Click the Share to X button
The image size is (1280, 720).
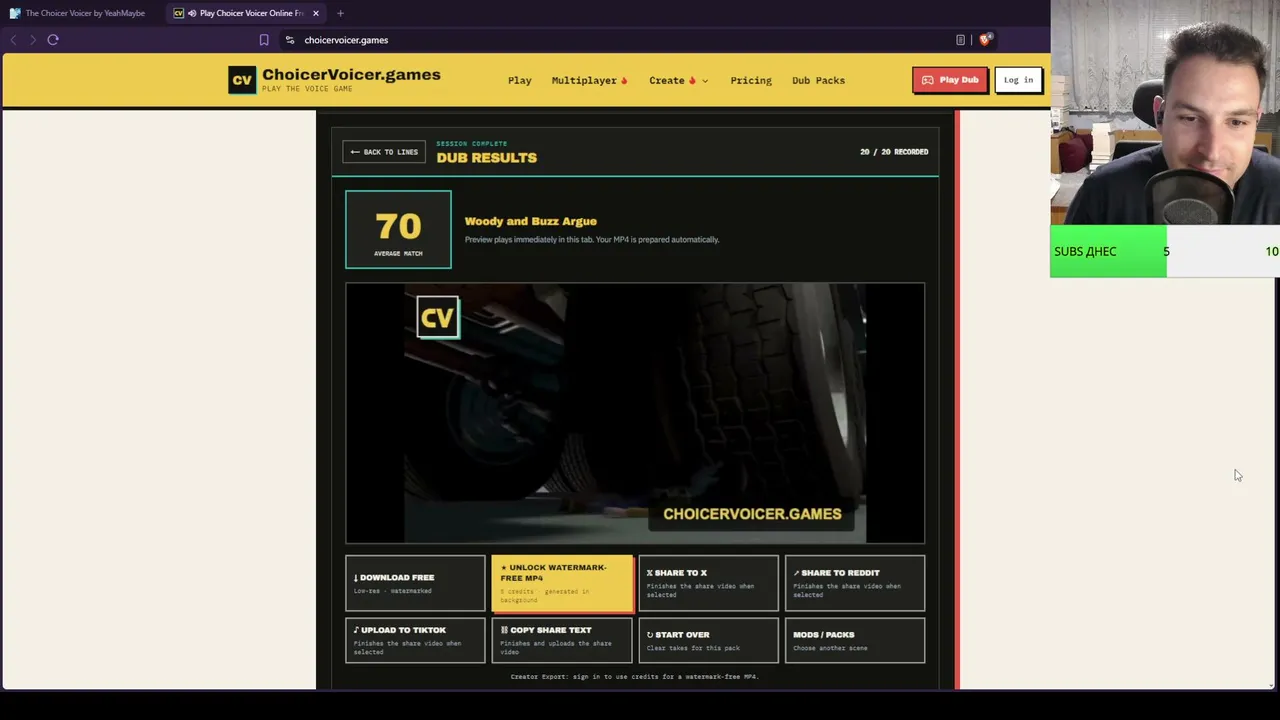pos(708,583)
